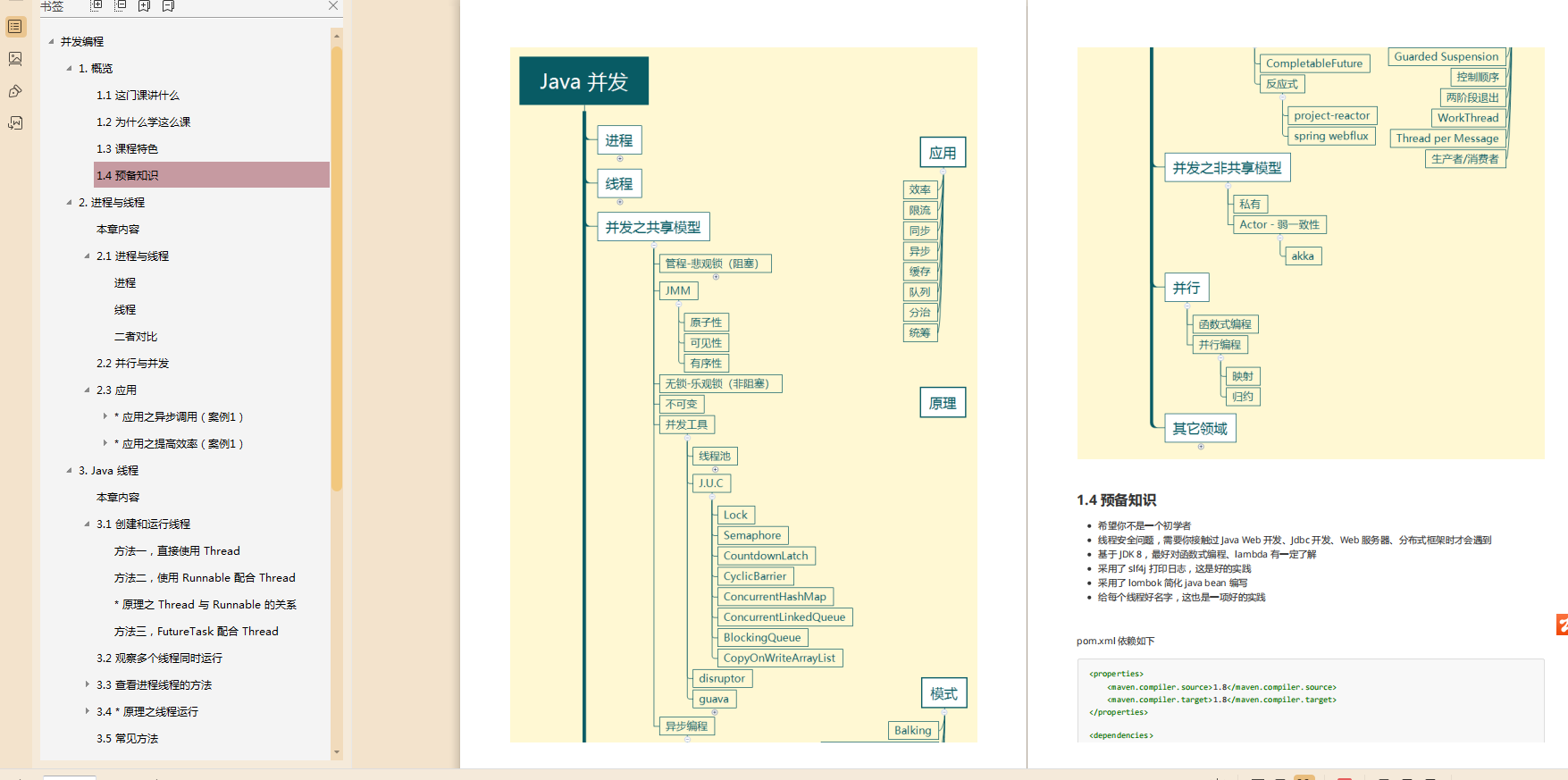
Task: Add a bookmark with the bookmark-plus icon
Action: coord(144,5)
